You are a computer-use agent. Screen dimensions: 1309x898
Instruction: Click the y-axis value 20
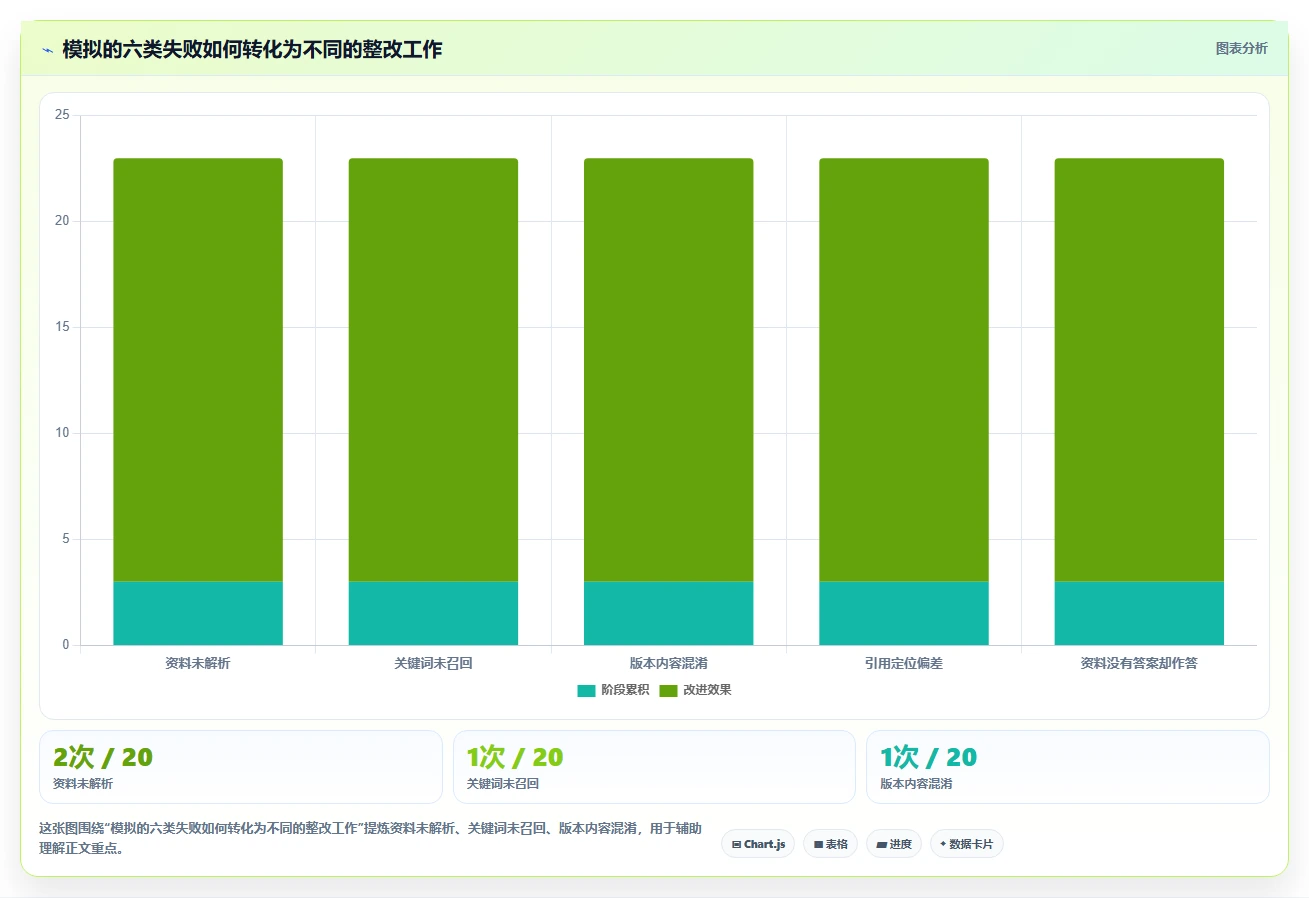(62, 221)
